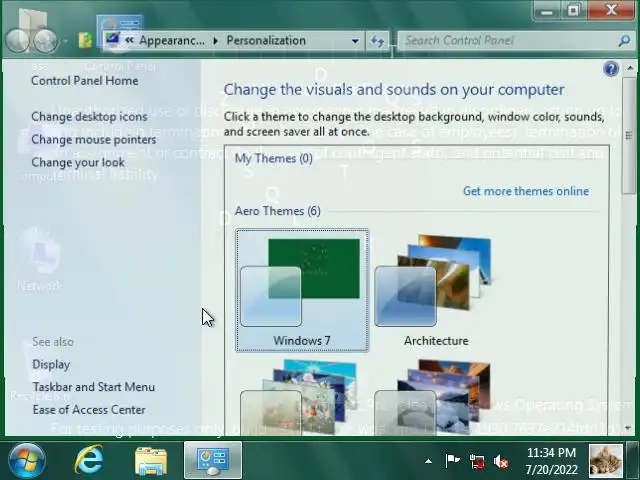Open Windows Explorer from taskbar
This screenshot has height=480, width=640.
click(x=151, y=461)
